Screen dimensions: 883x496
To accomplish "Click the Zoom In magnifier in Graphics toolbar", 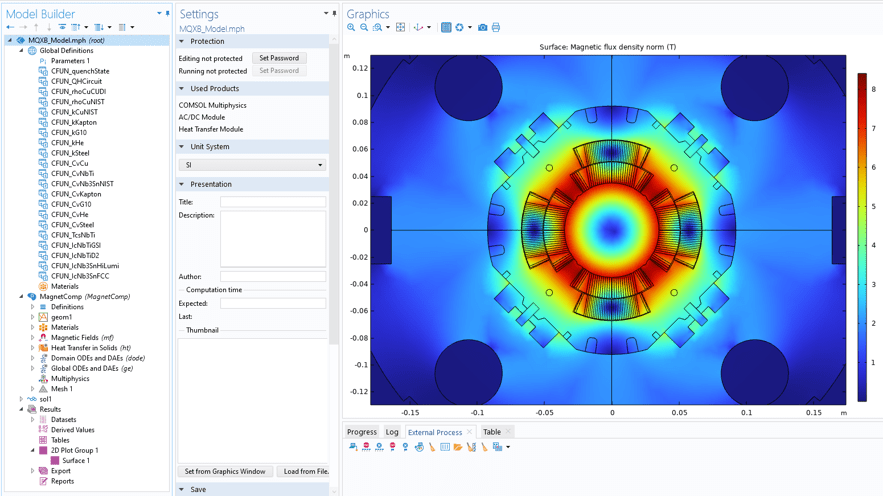I will pos(351,27).
